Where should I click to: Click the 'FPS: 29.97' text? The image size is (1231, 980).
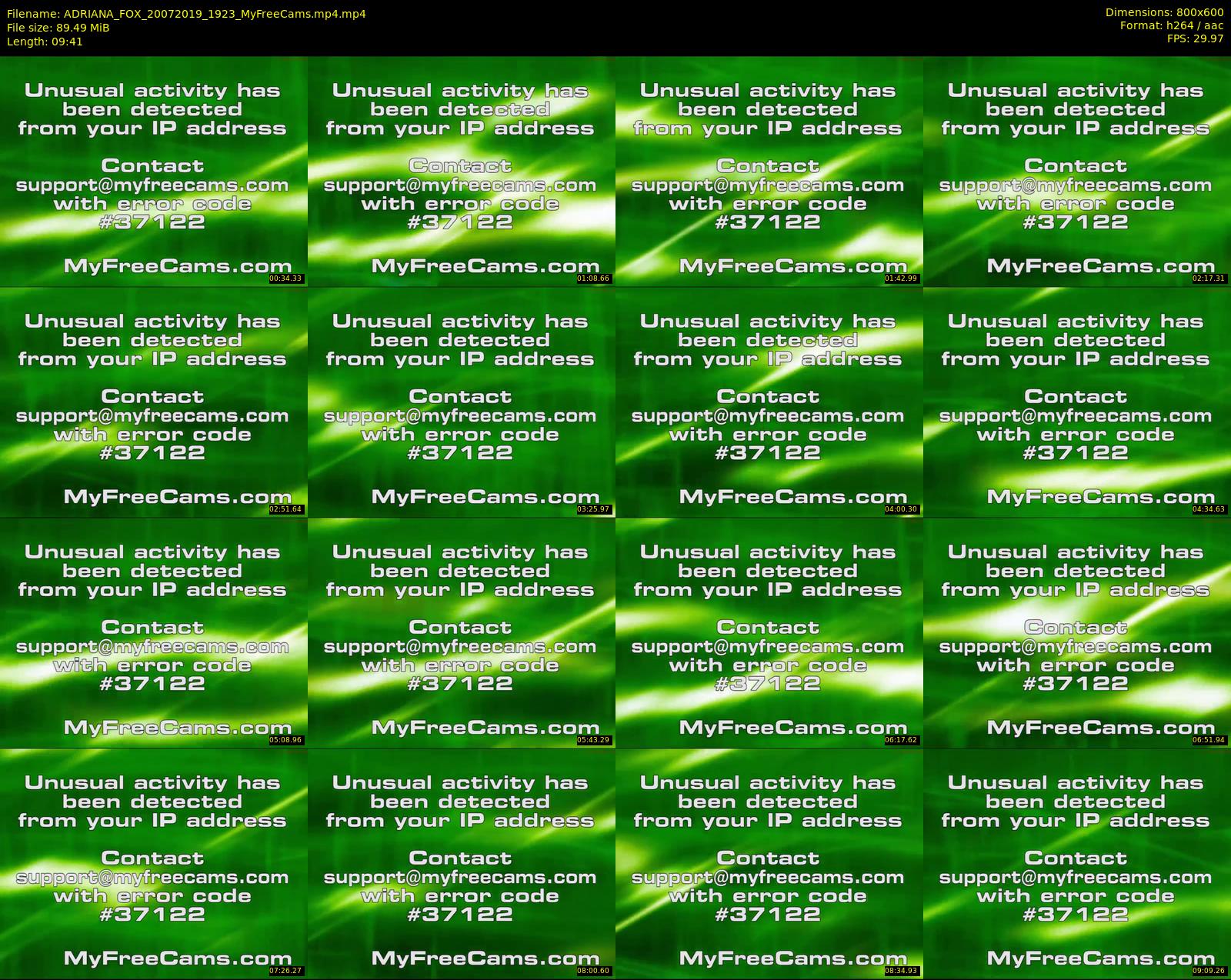tap(1195, 38)
